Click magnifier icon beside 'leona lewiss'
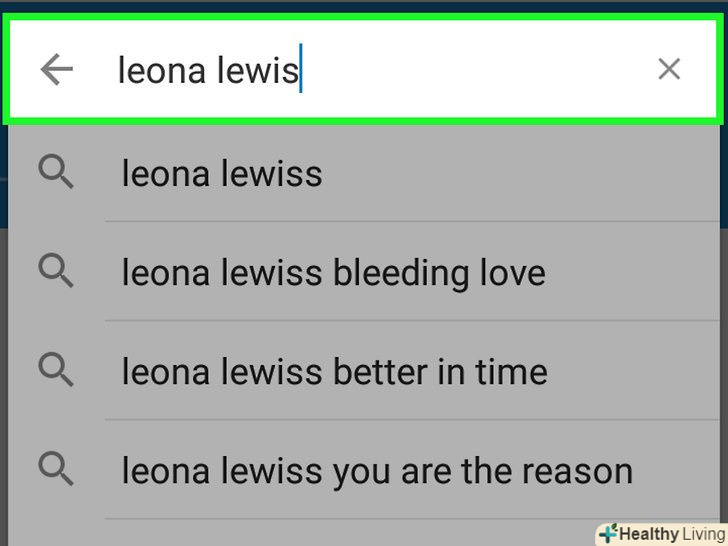 pos(56,174)
